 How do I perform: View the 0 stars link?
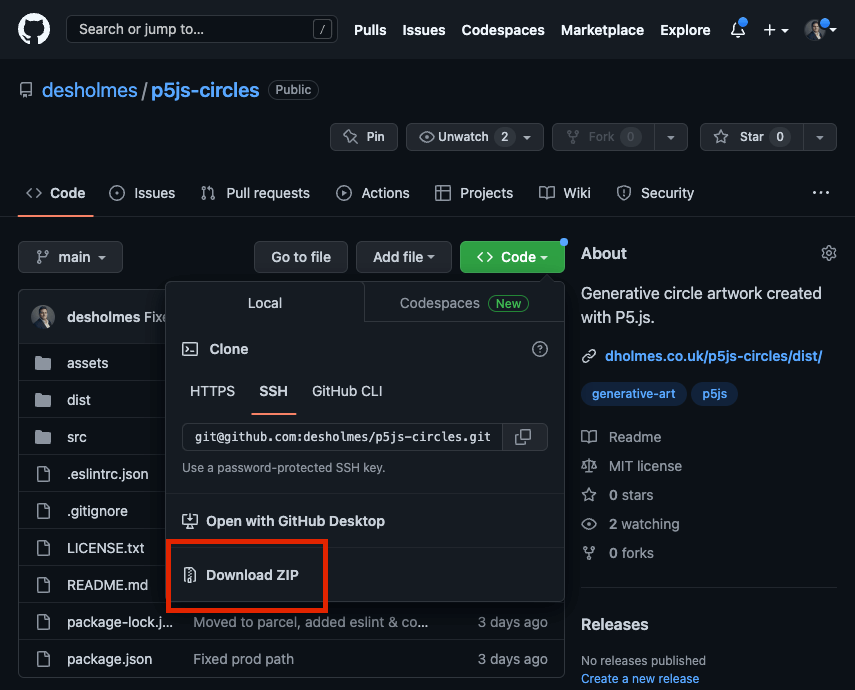pyautogui.click(x=617, y=495)
